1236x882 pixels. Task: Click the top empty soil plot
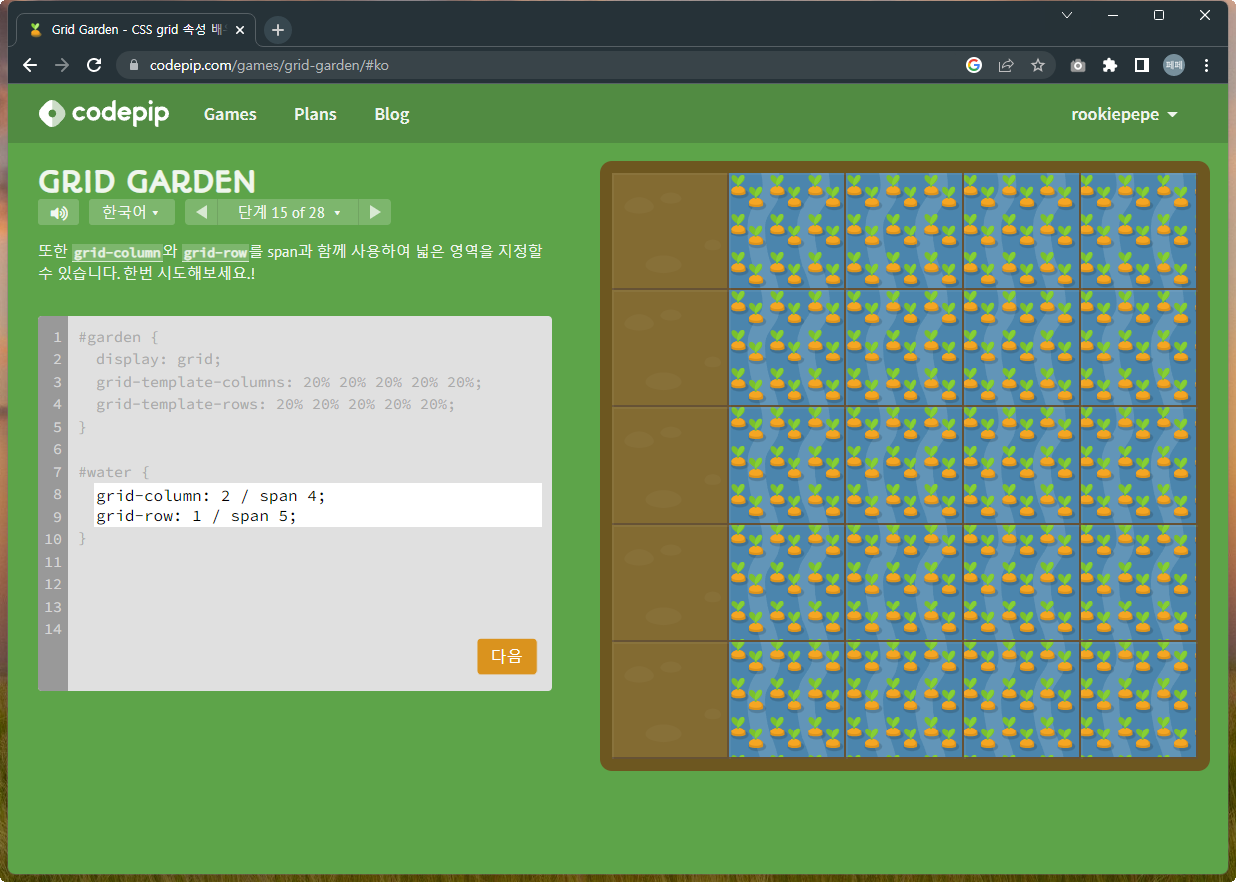pos(669,231)
